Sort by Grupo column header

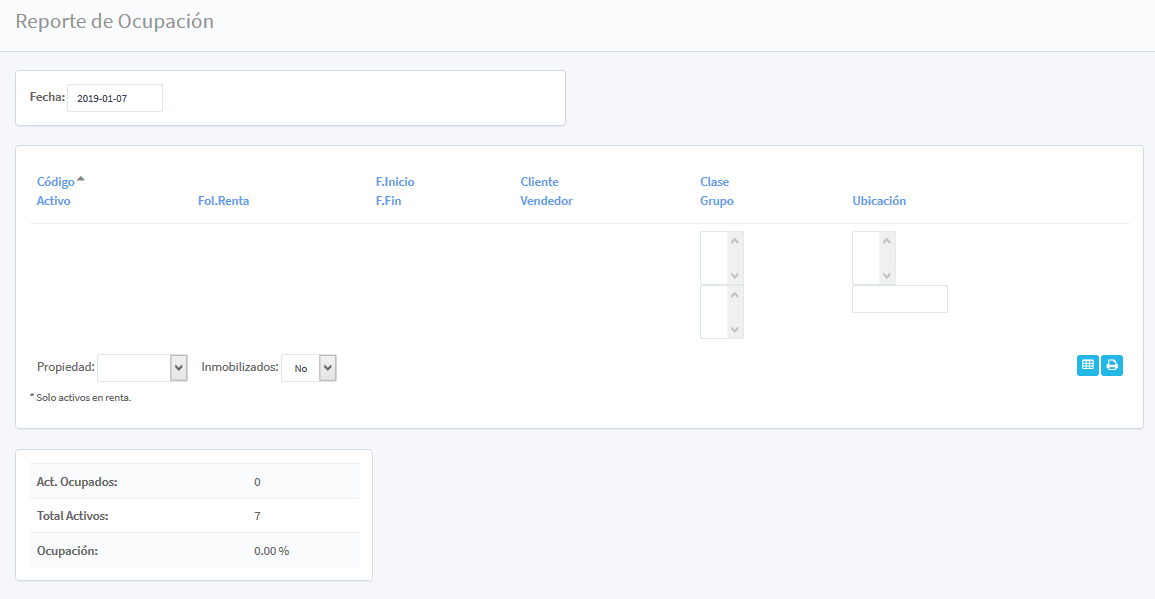(716, 201)
